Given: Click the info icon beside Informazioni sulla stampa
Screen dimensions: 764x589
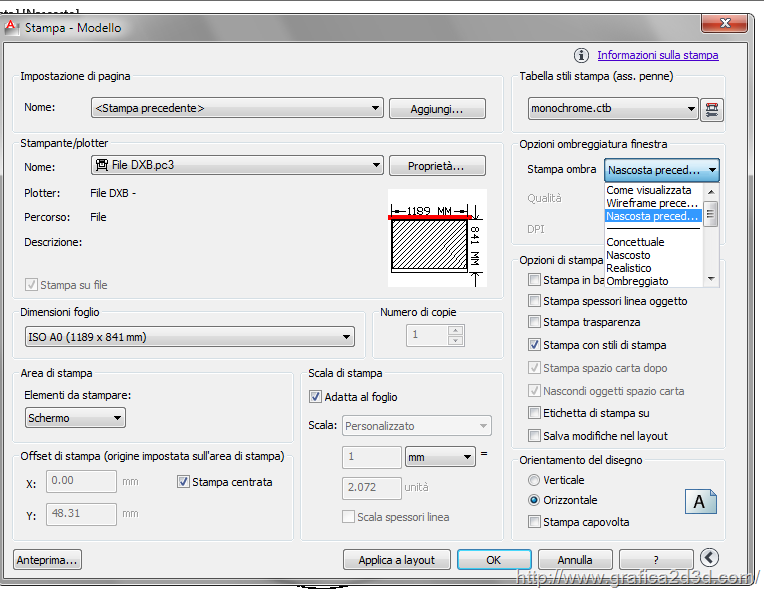Looking at the screenshot, I should (x=582, y=56).
